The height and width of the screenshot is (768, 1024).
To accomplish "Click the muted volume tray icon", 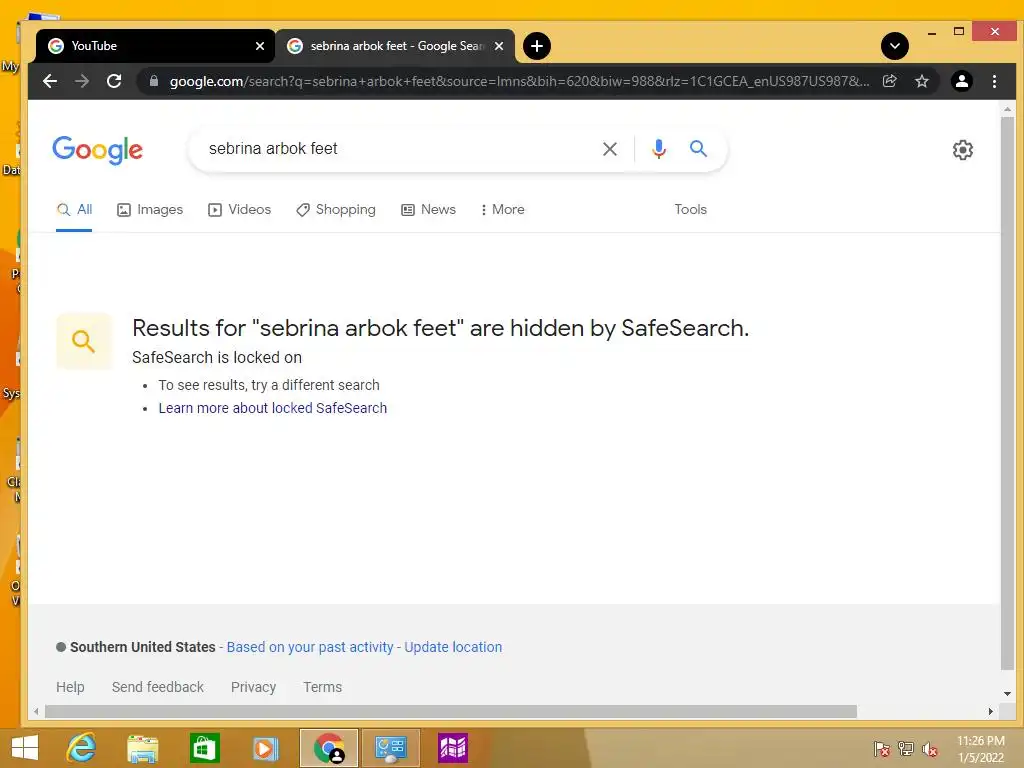I will [929, 749].
